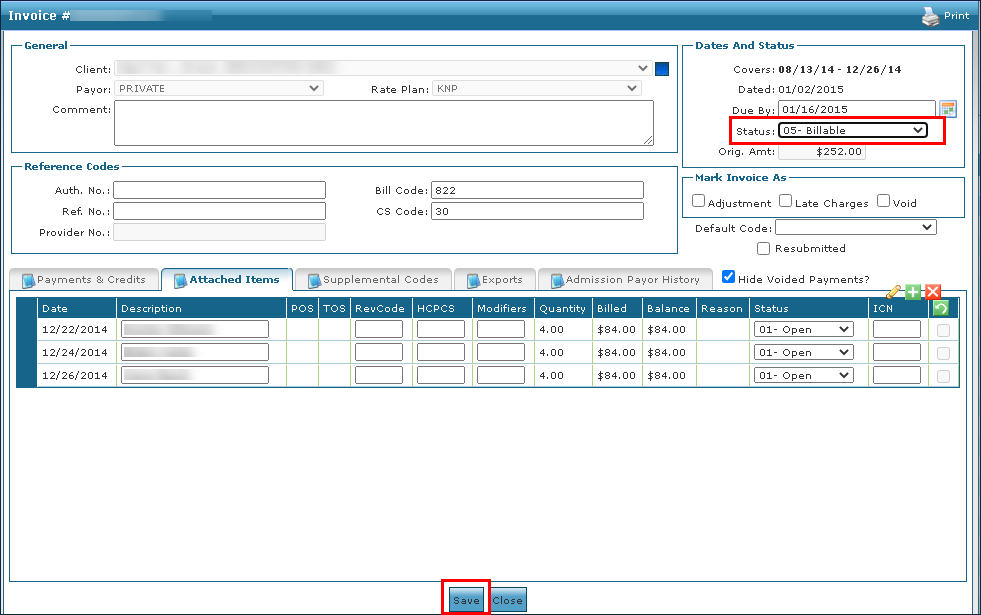Click the green undo arrow in table header
Viewport: 981px width, 615px height.
tap(940, 308)
